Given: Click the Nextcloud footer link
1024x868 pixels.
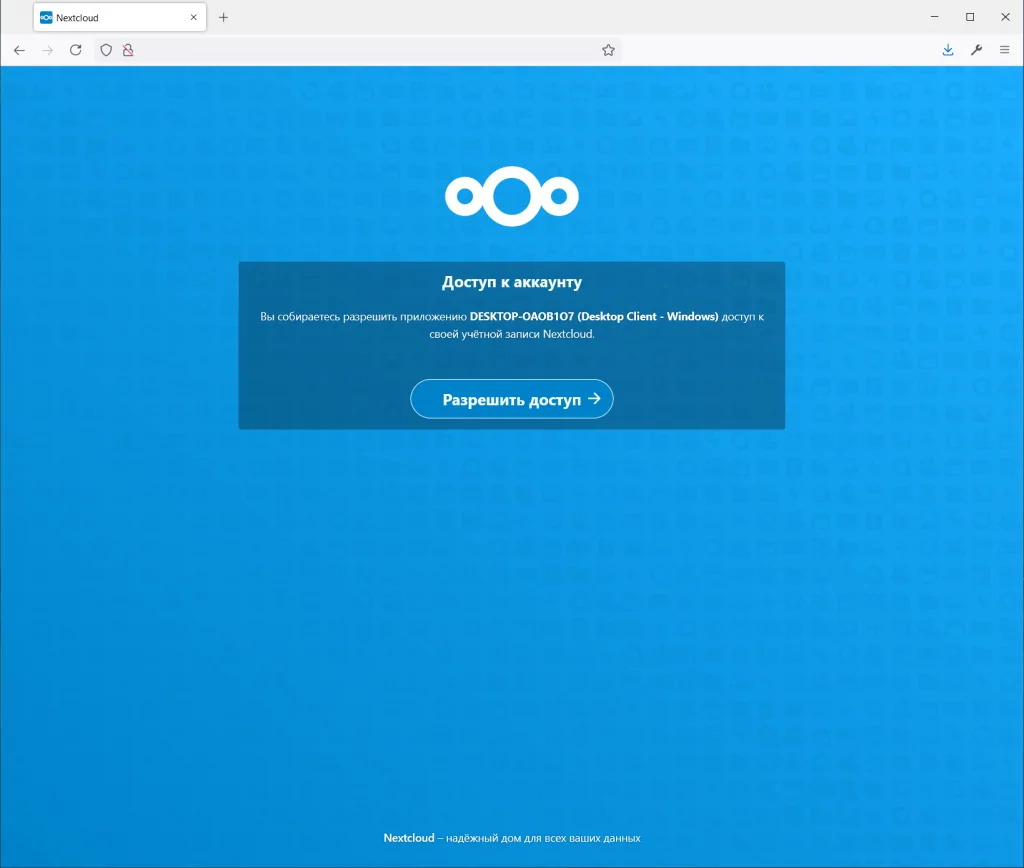Looking at the screenshot, I should [x=408, y=838].
